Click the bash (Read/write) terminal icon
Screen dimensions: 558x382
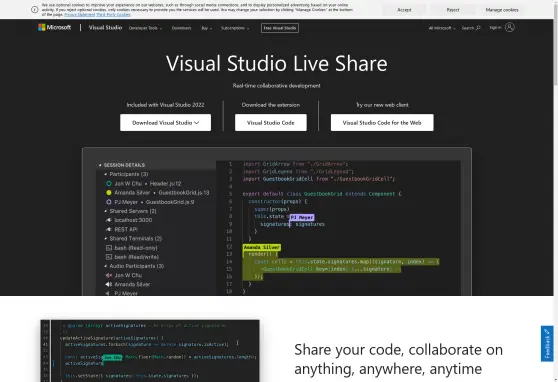109,257
